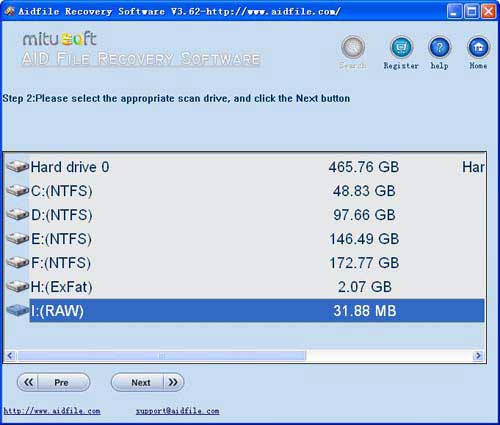This screenshot has width=500, height=425.
Task: Click the Aidfile title bar app icon
Action: [10, 11]
